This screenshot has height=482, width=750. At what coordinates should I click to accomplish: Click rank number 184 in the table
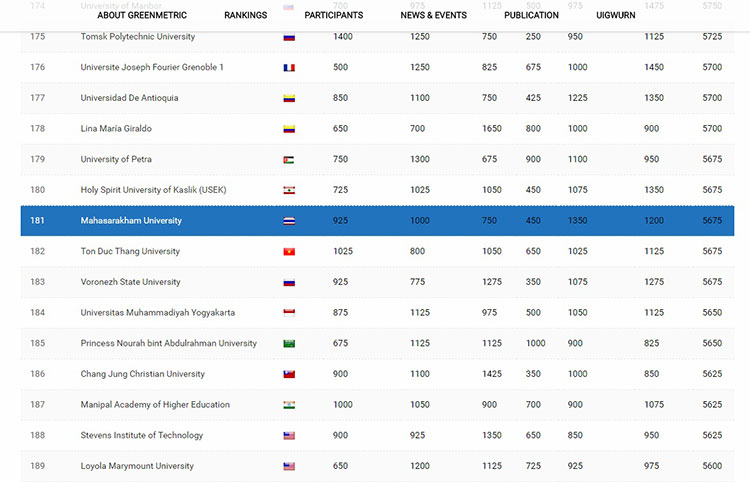[x=37, y=313]
